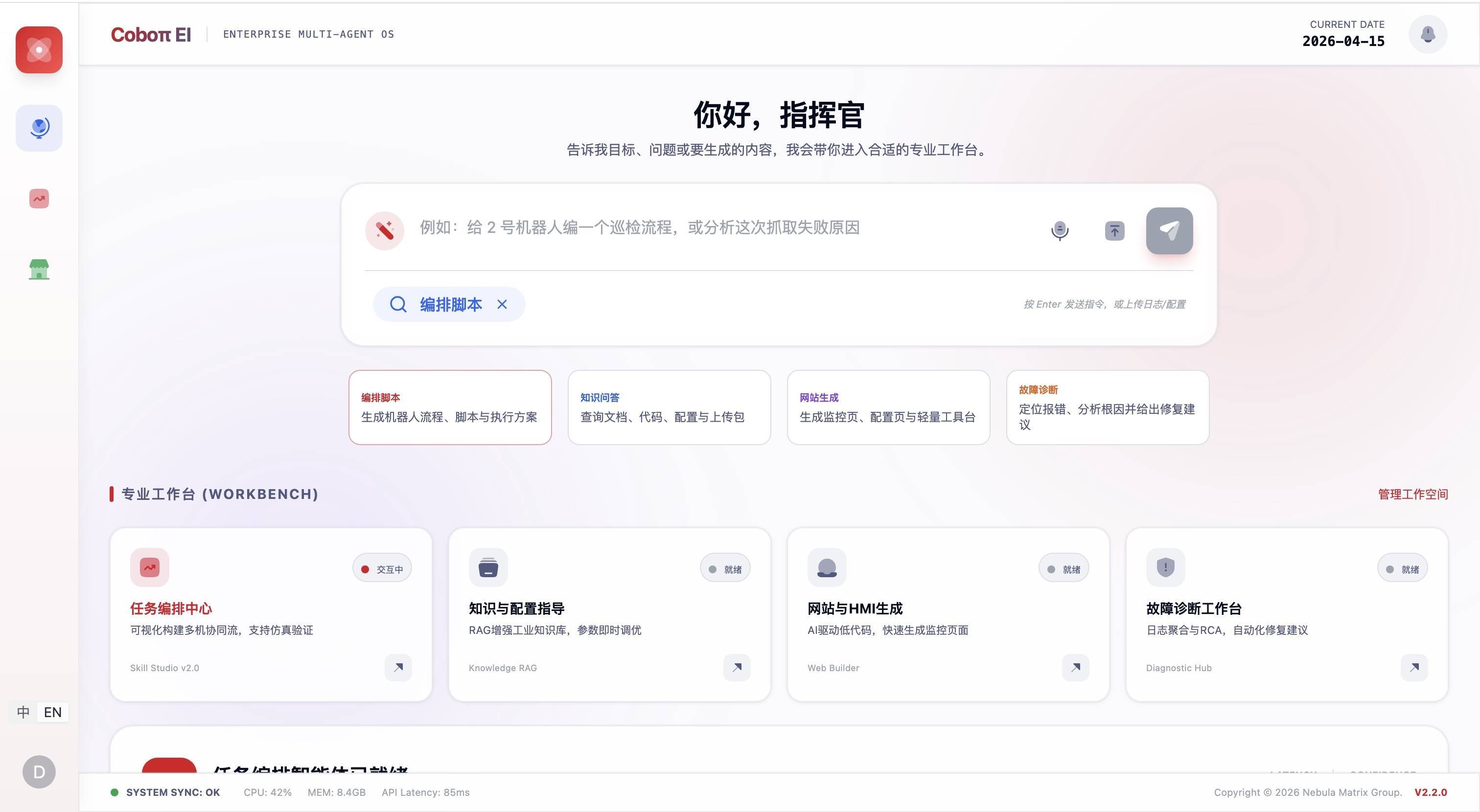
Task: Click the Cobot EI brand title
Action: coord(151,34)
